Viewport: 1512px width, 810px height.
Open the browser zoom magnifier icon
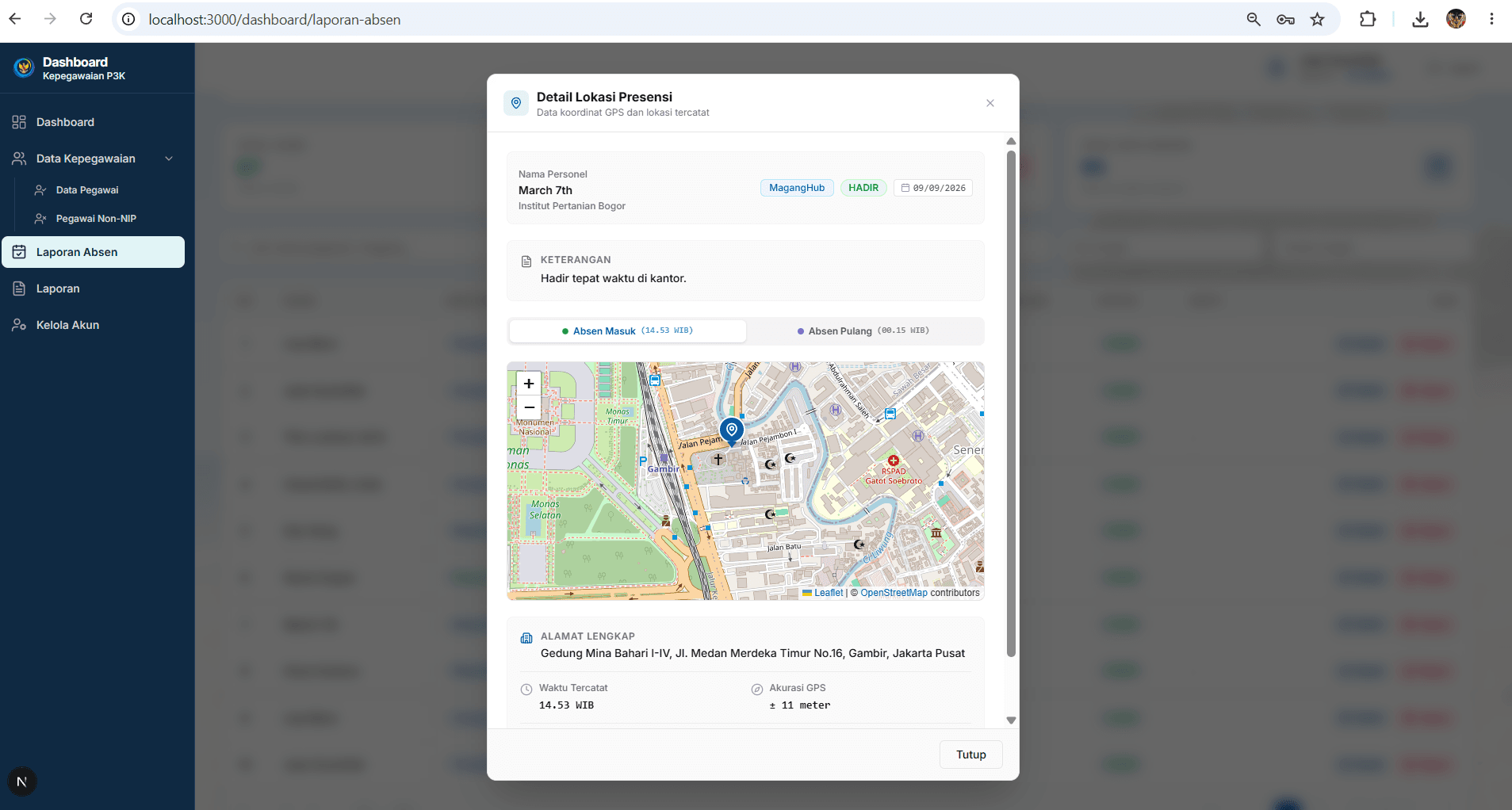pos(1254,19)
